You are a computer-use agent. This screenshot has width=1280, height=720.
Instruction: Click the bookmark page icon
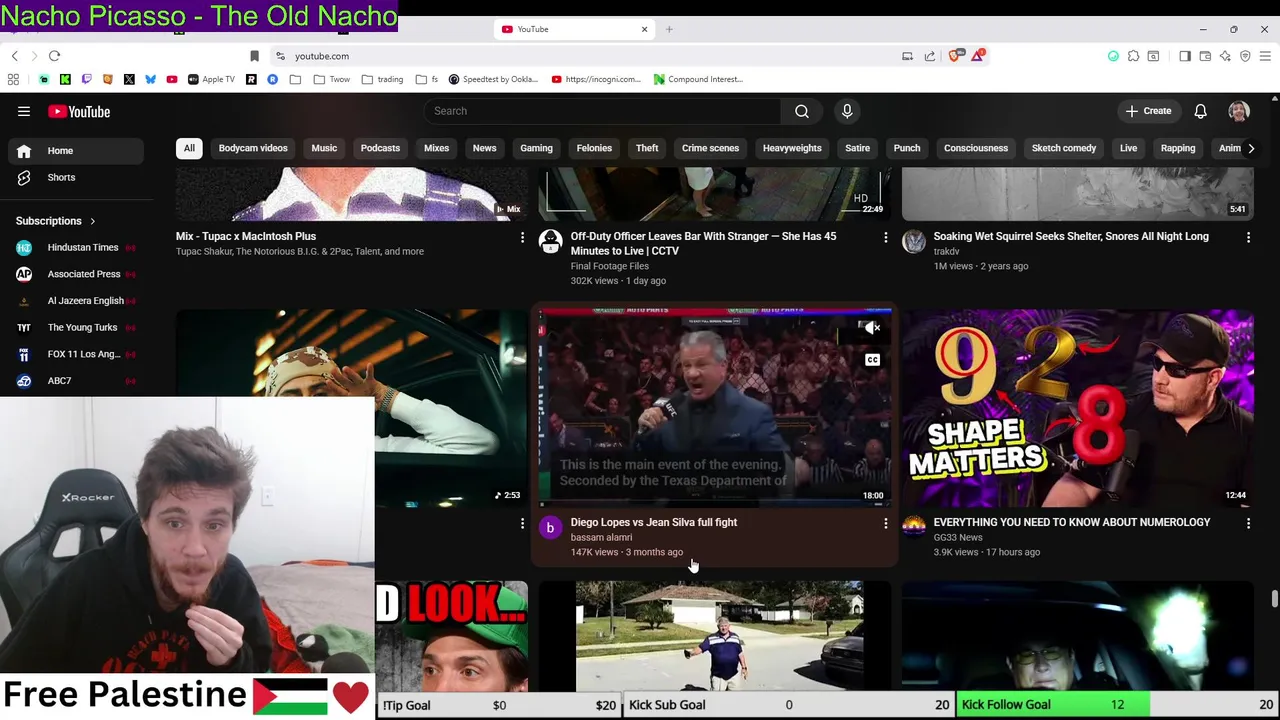pyautogui.click(x=254, y=56)
